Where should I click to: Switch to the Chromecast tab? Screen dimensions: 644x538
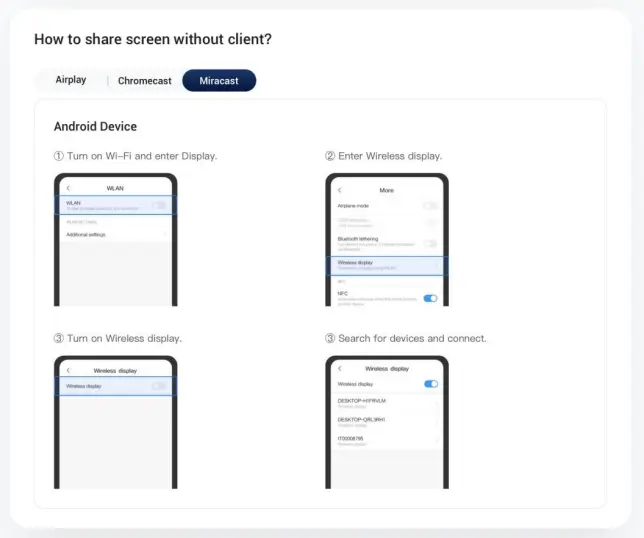(x=145, y=80)
